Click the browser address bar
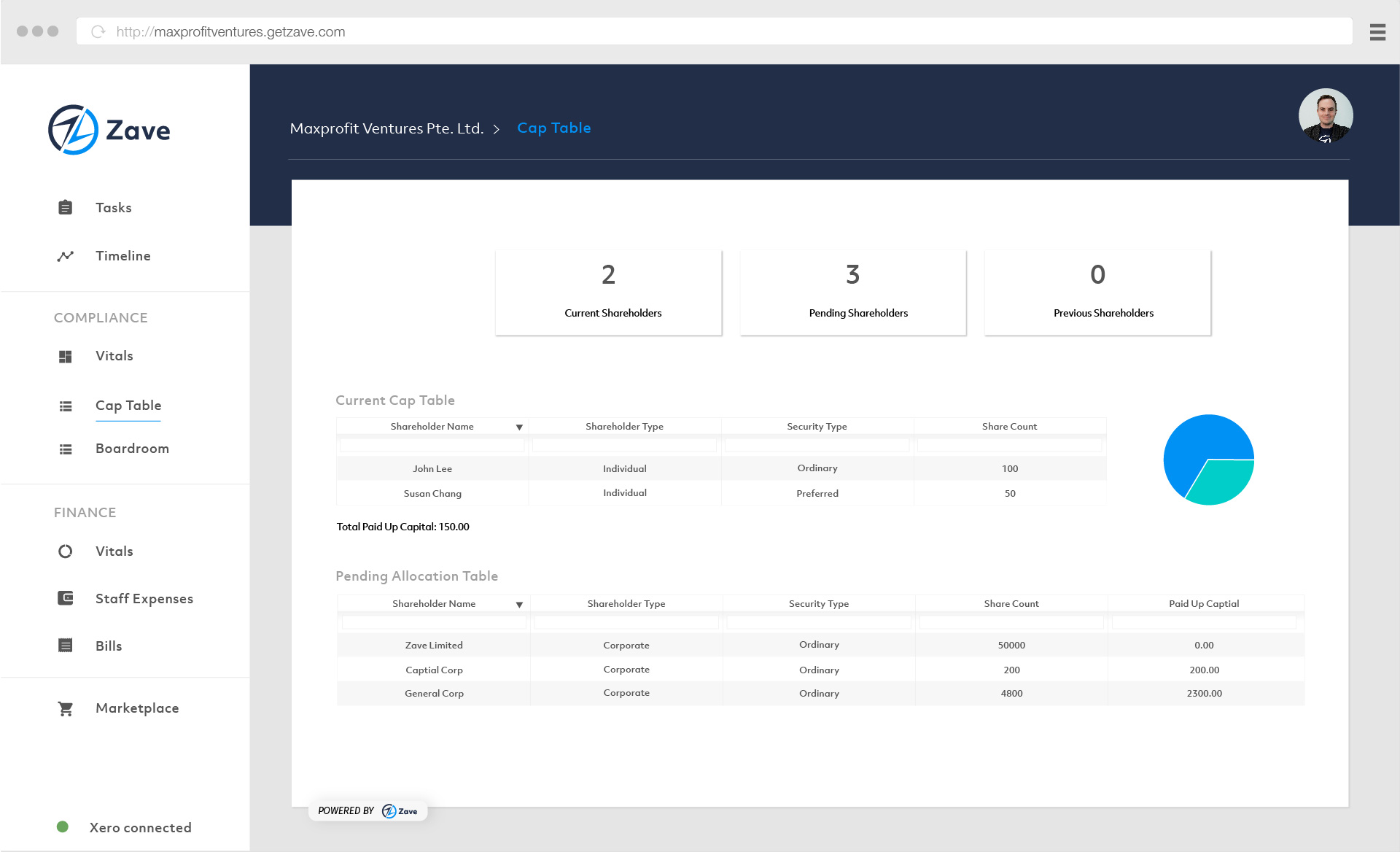Image resolution: width=1400 pixels, height=852 pixels. coord(715,31)
